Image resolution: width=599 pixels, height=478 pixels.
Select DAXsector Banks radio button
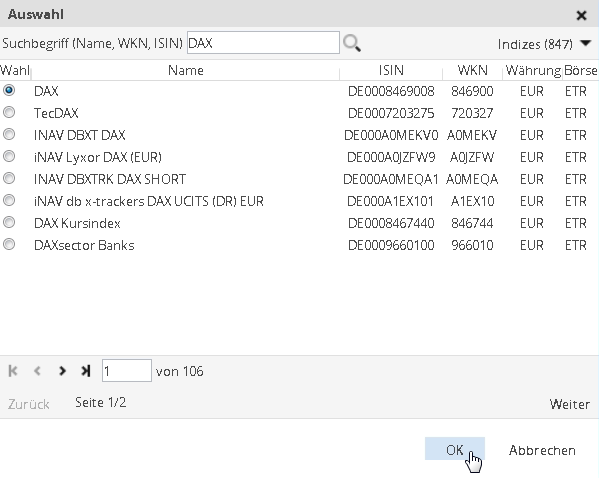[9, 244]
